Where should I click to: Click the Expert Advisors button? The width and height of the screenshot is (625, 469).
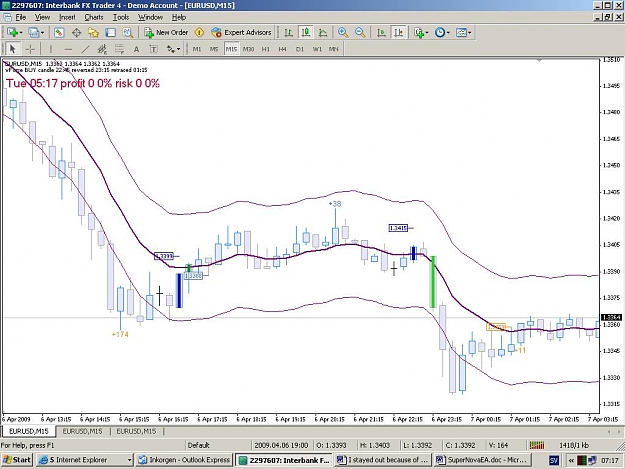(241, 32)
